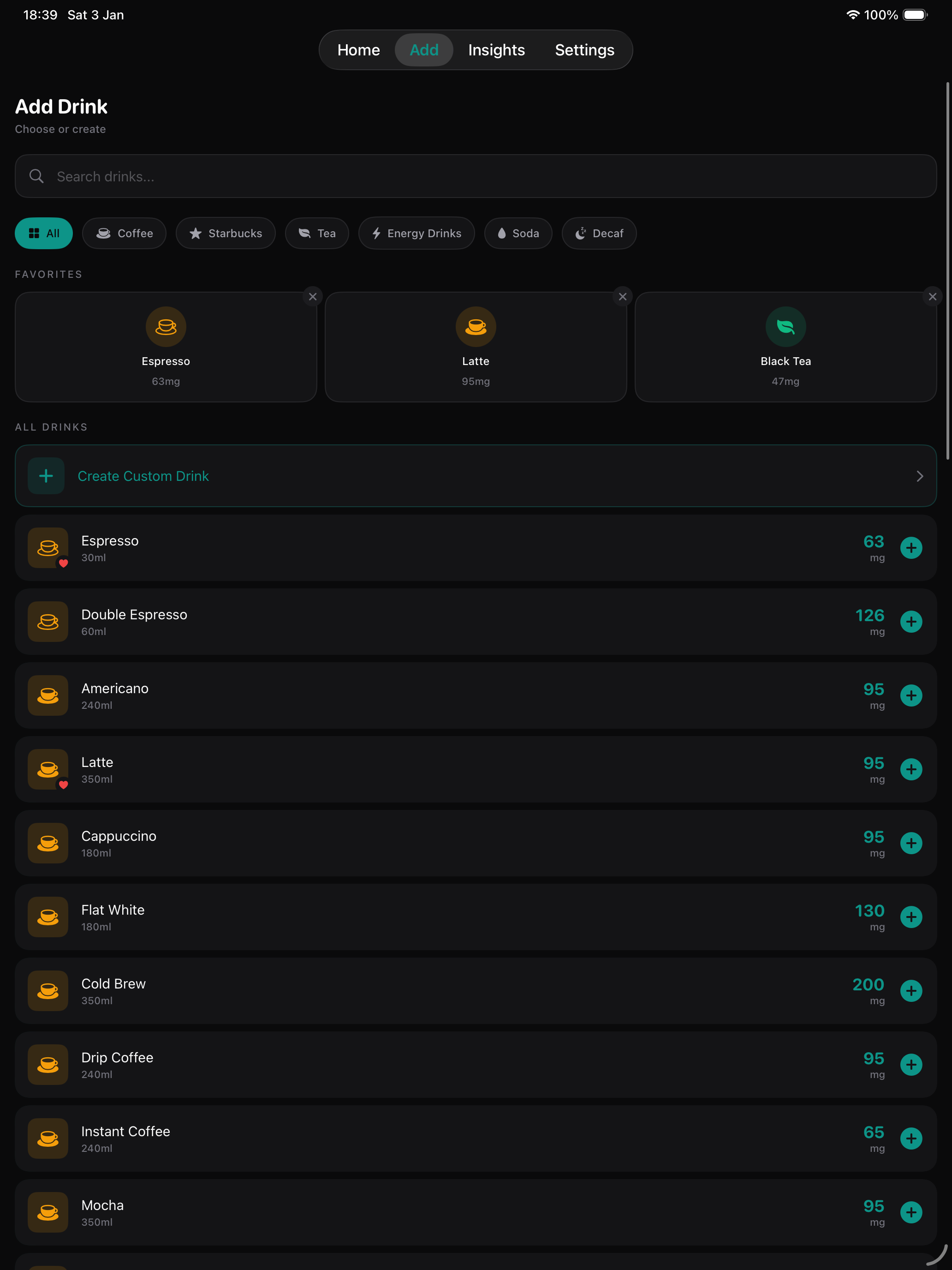Open Create Custom Drink chevron

pyautogui.click(x=919, y=476)
